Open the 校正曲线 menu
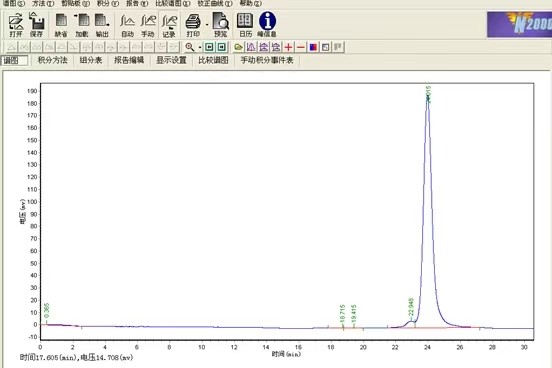The height and width of the screenshot is (368, 552). coord(215,3)
